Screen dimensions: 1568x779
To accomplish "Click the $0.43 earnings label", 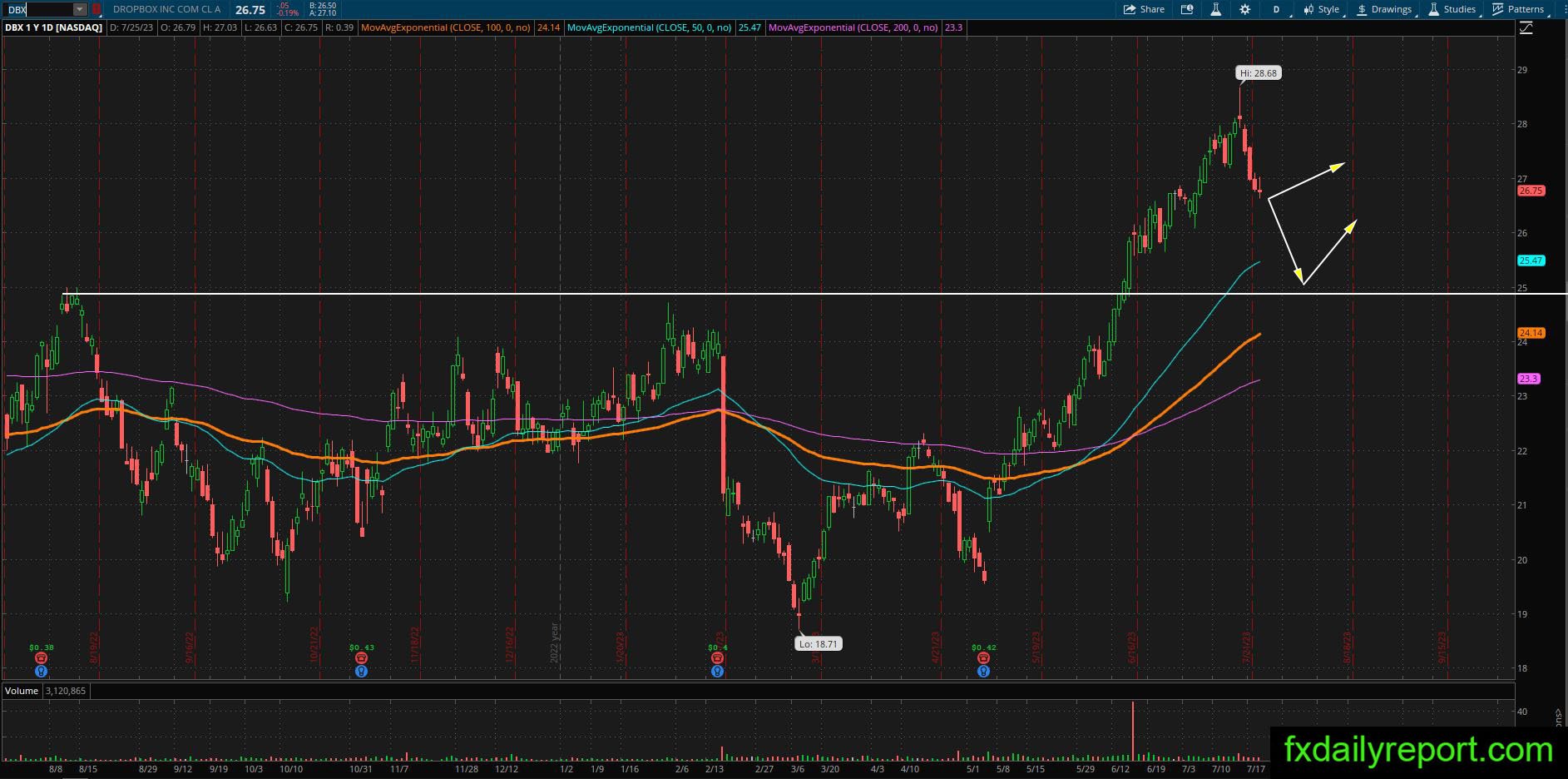I will pos(361,648).
